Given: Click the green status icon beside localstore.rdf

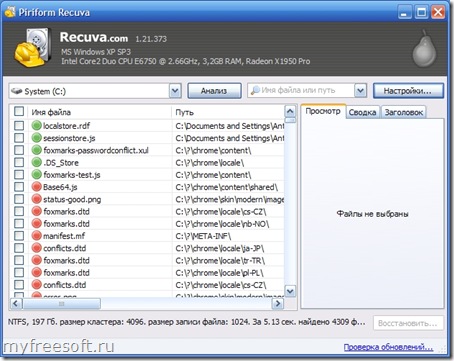Looking at the screenshot, I should click(36, 125).
